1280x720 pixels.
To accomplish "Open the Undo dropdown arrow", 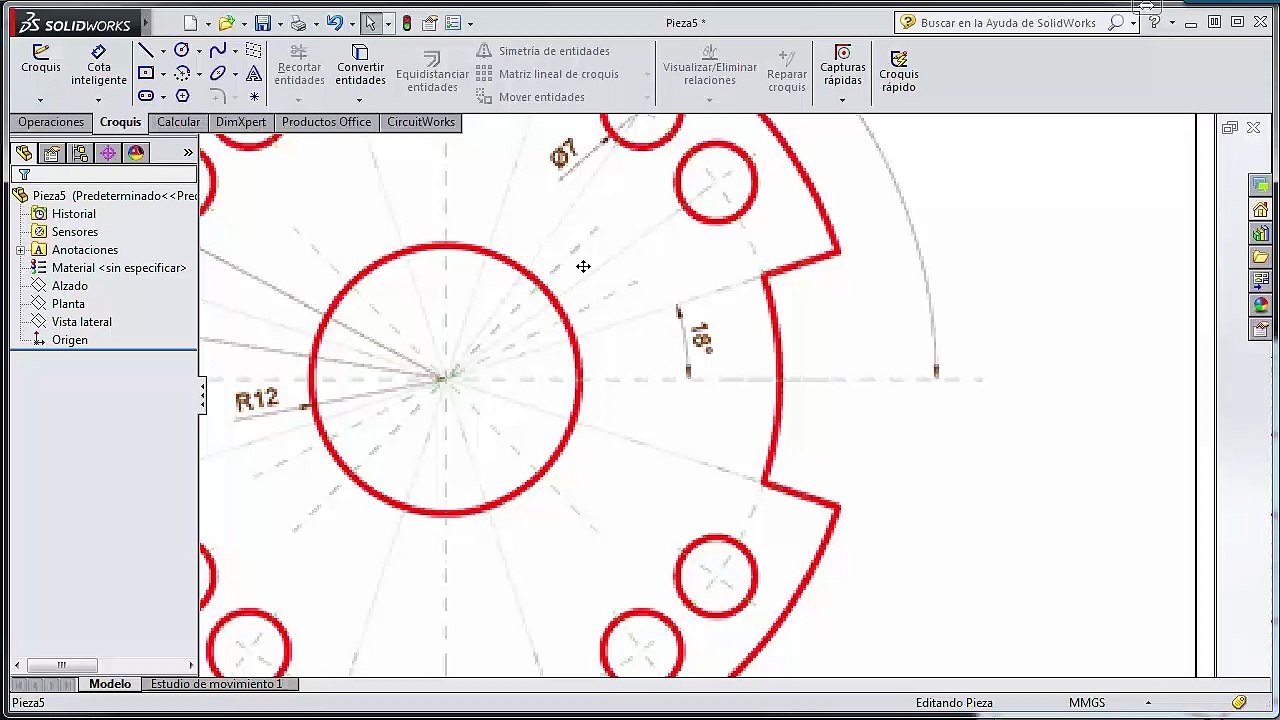I will coord(351,24).
